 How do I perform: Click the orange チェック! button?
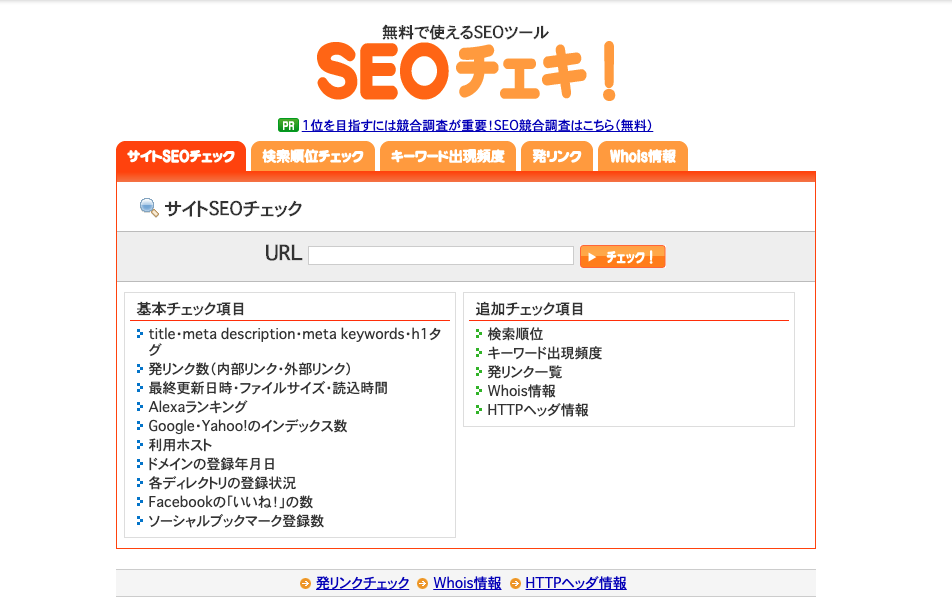pos(622,256)
